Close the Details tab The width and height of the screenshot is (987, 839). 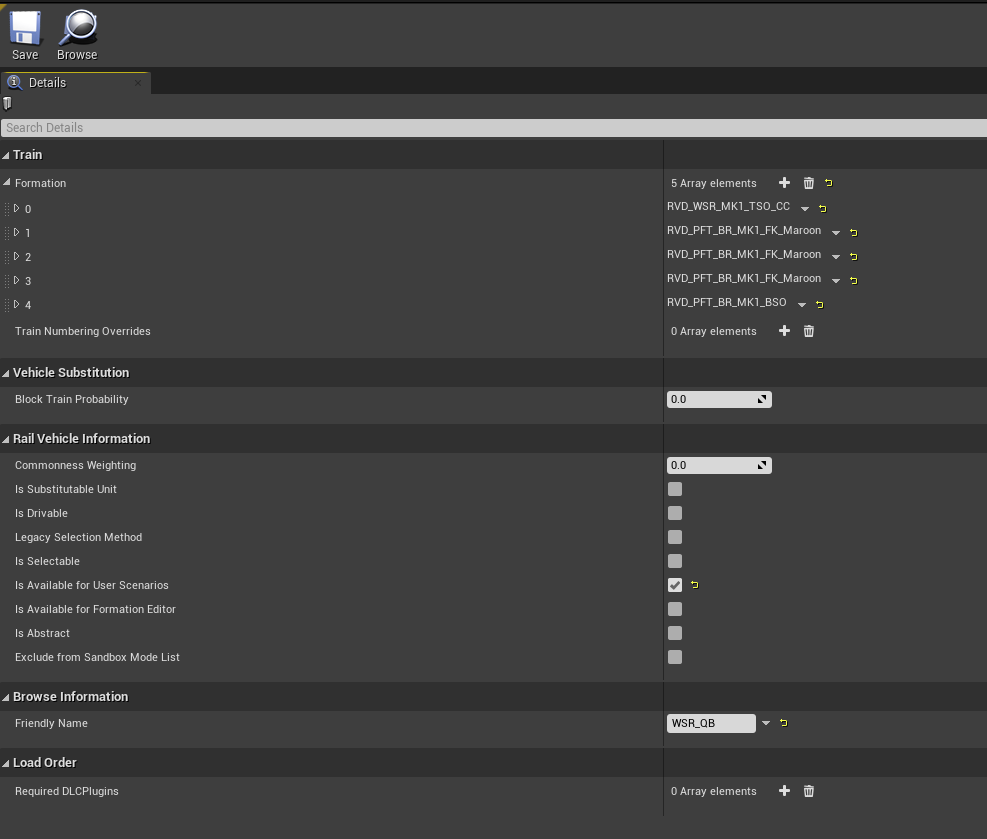point(138,83)
